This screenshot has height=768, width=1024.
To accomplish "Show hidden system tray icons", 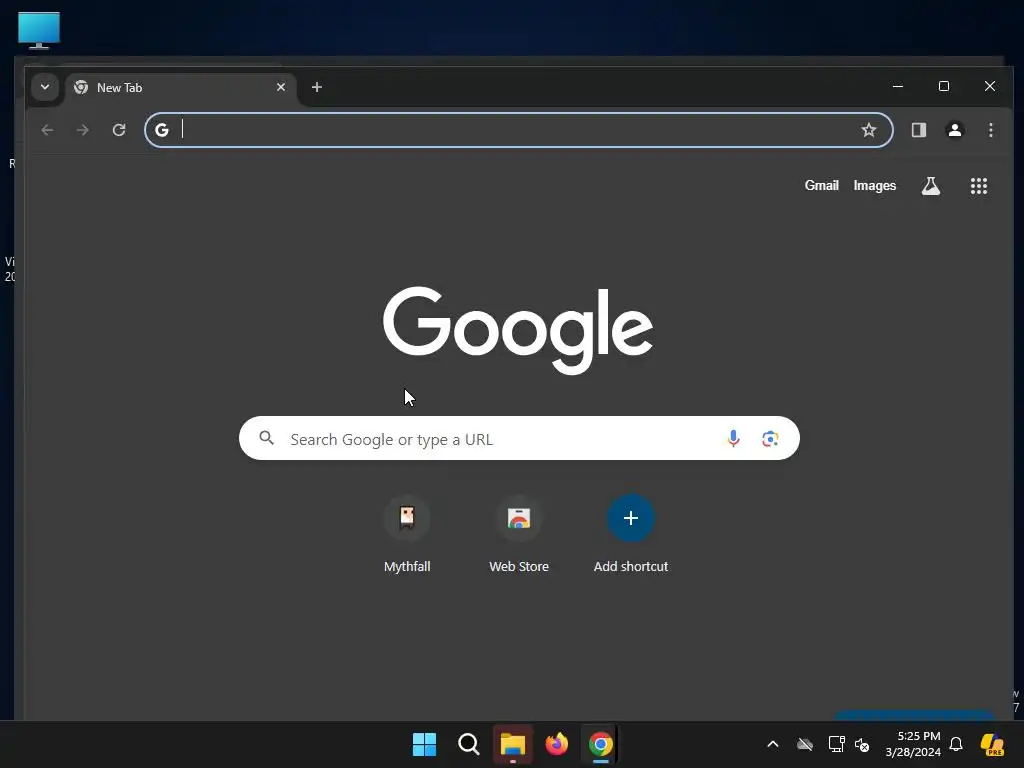I will tap(773, 744).
